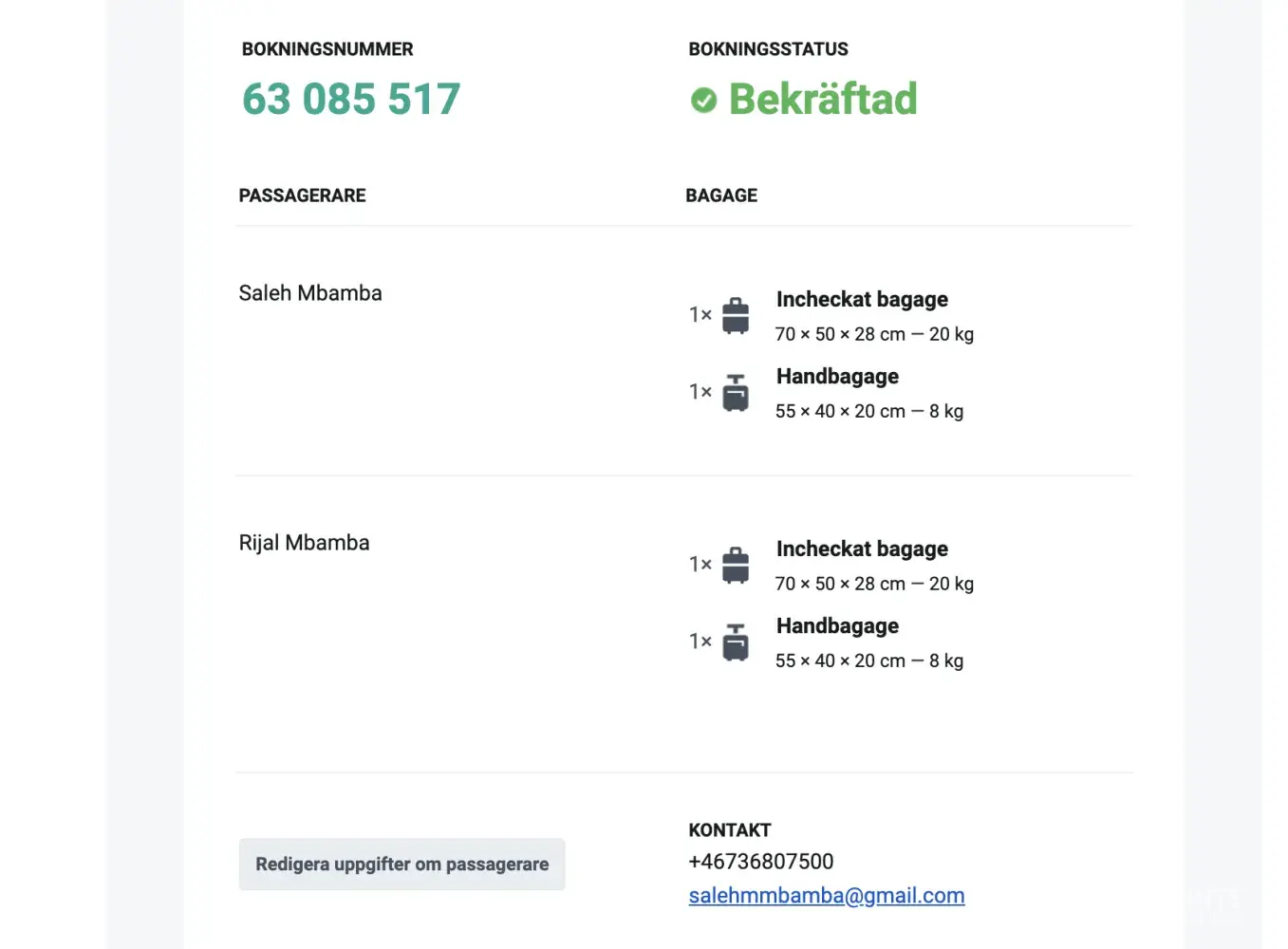Select passenger name Saleh Mbamba
The height and width of the screenshot is (949, 1288).
coord(310,293)
